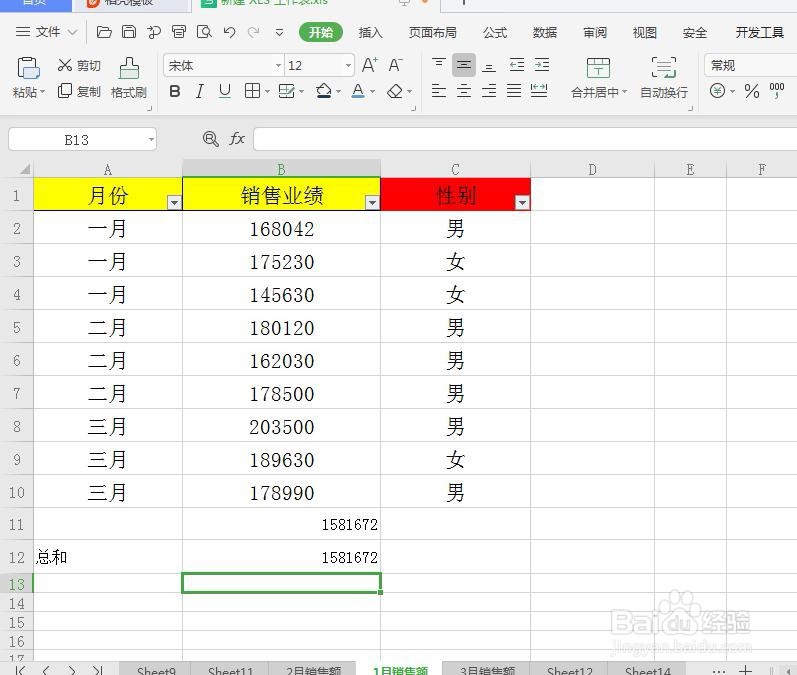Copy selection with 复制
Viewport: 797px width, 675px height.
pyautogui.click(x=79, y=91)
